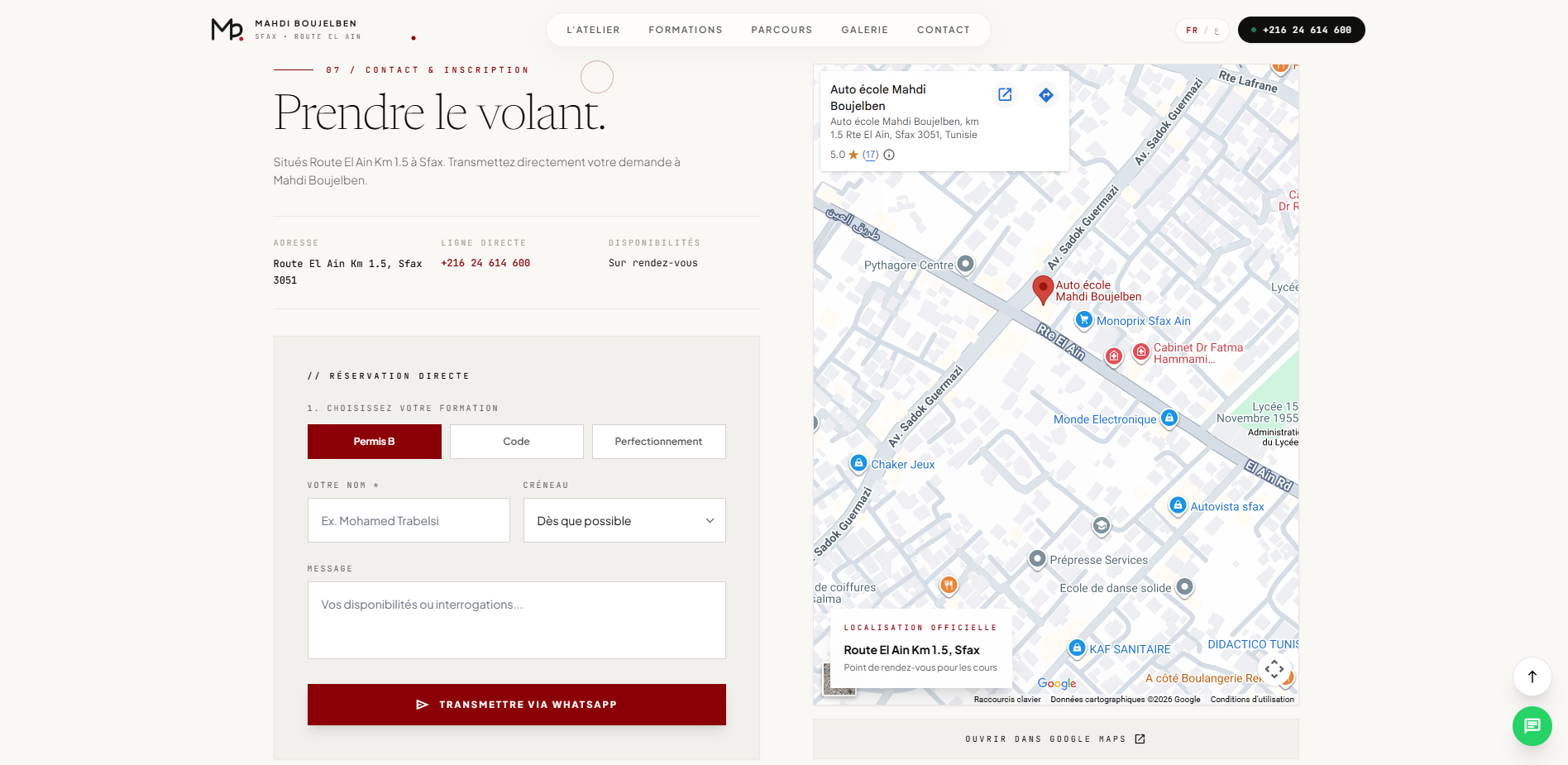
Task: Click the Cabinet Dr Fatma Hammami marker
Action: click(x=1141, y=352)
